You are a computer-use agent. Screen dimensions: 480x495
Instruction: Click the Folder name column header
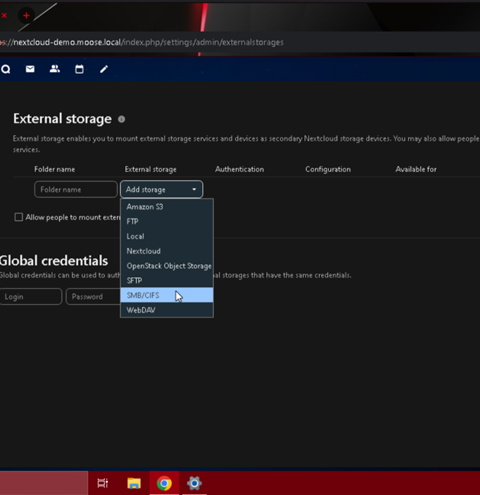point(55,169)
